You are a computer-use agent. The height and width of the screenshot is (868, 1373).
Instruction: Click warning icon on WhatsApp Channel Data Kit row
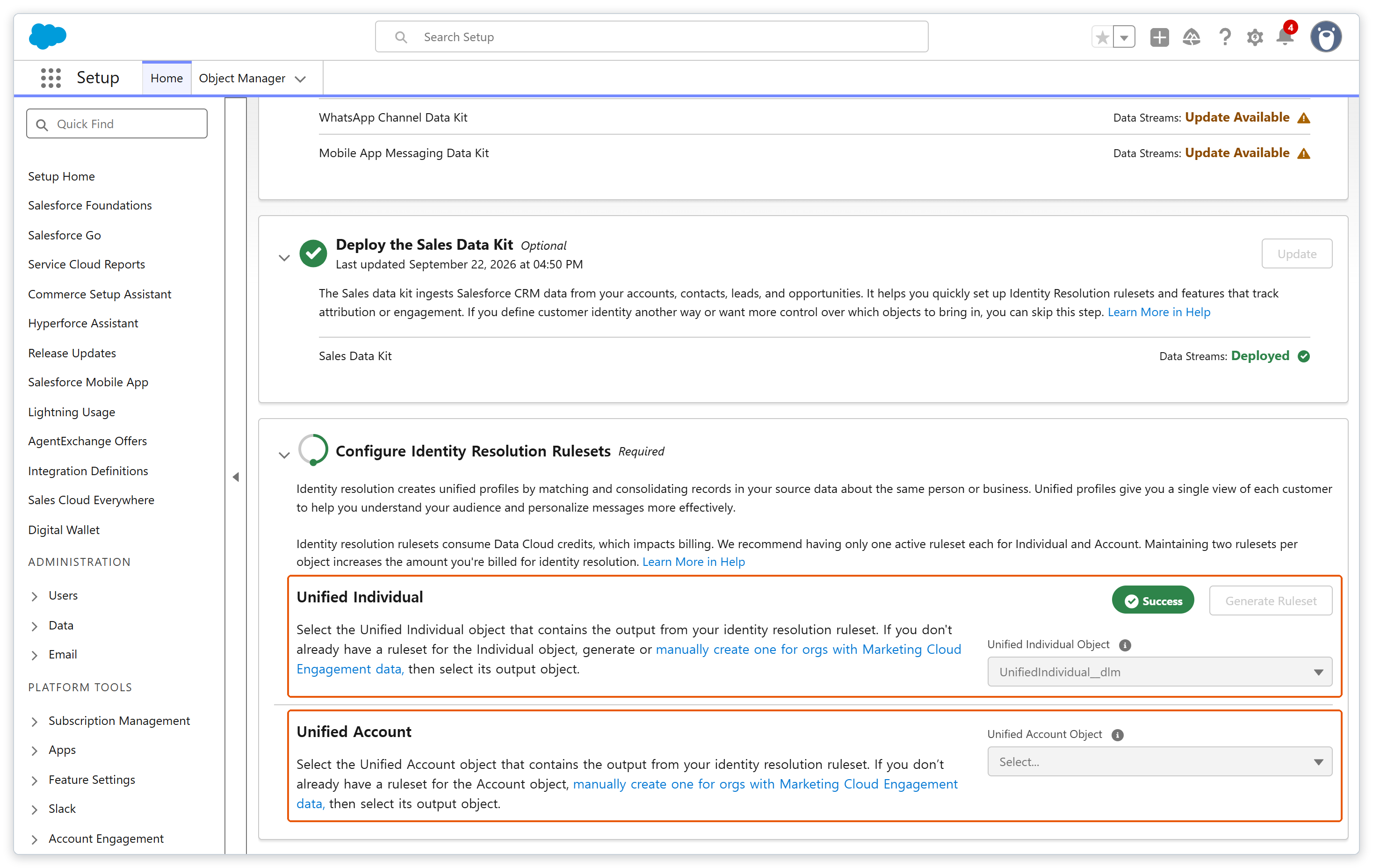pyautogui.click(x=1303, y=117)
